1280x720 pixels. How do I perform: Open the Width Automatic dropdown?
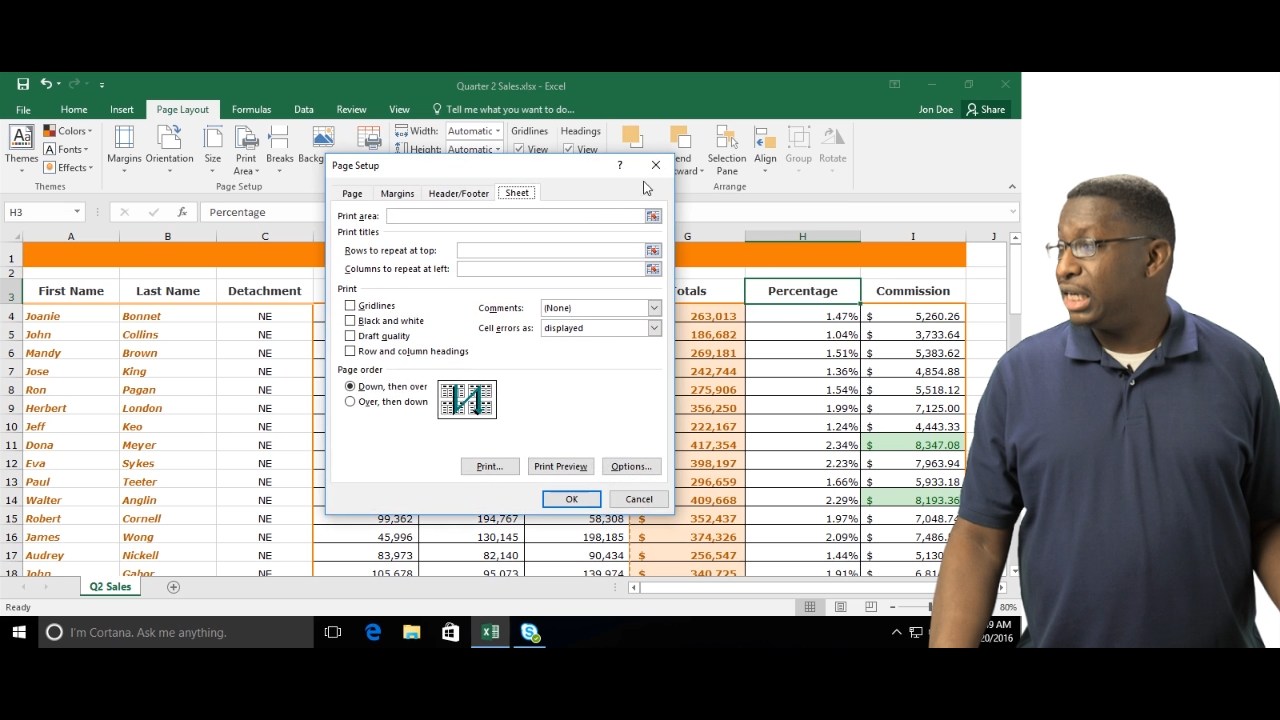(x=498, y=131)
